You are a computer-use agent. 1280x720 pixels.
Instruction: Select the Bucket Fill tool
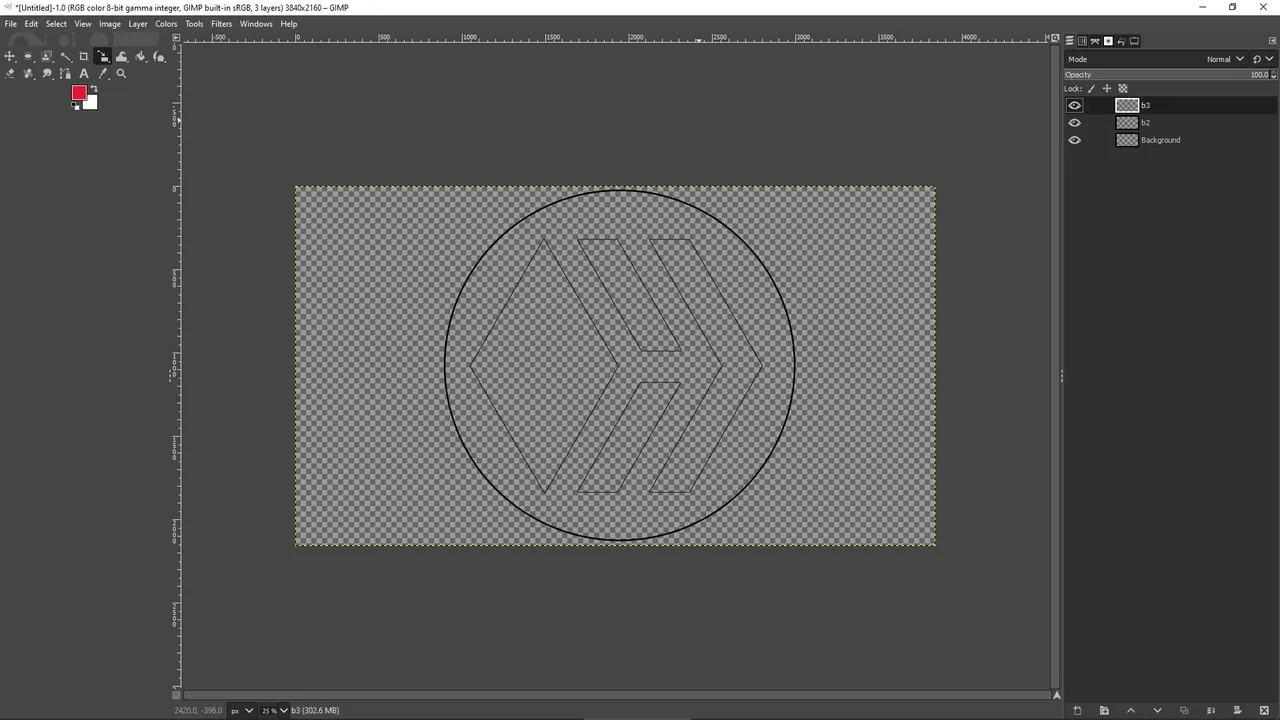pos(140,56)
